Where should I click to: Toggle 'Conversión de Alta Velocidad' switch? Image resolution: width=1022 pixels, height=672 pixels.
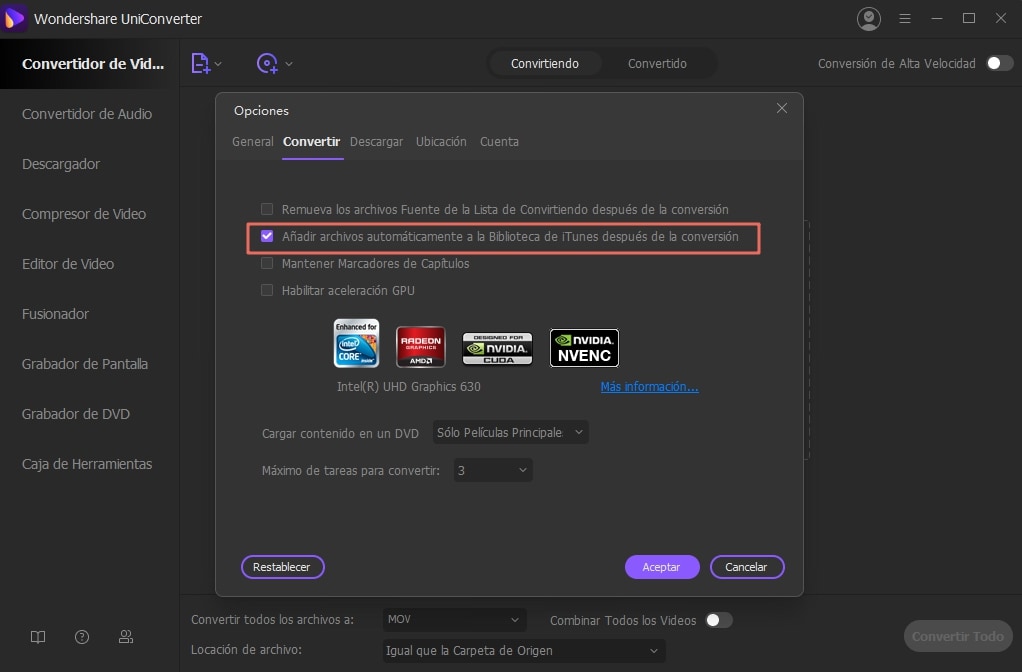point(999,63)
